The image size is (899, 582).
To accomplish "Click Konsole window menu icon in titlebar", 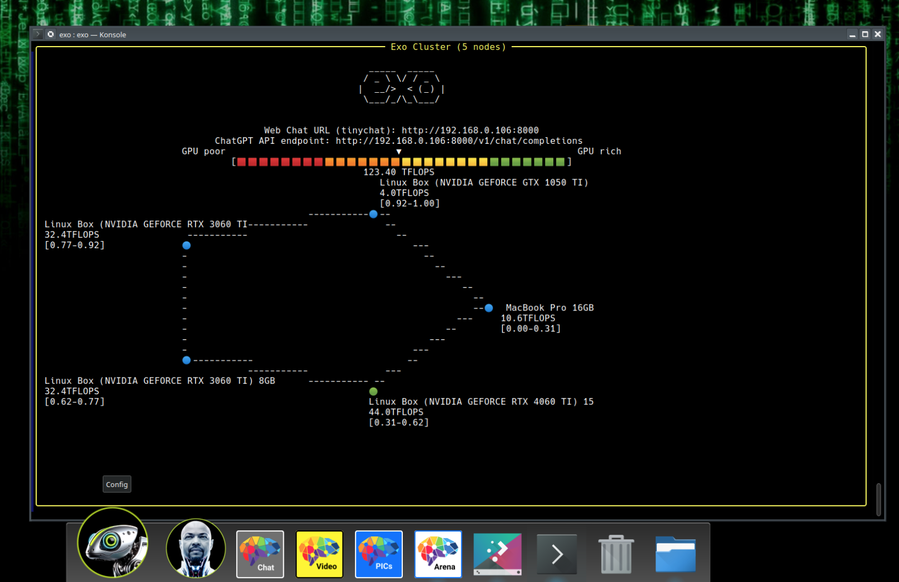I will coord(38,34).
